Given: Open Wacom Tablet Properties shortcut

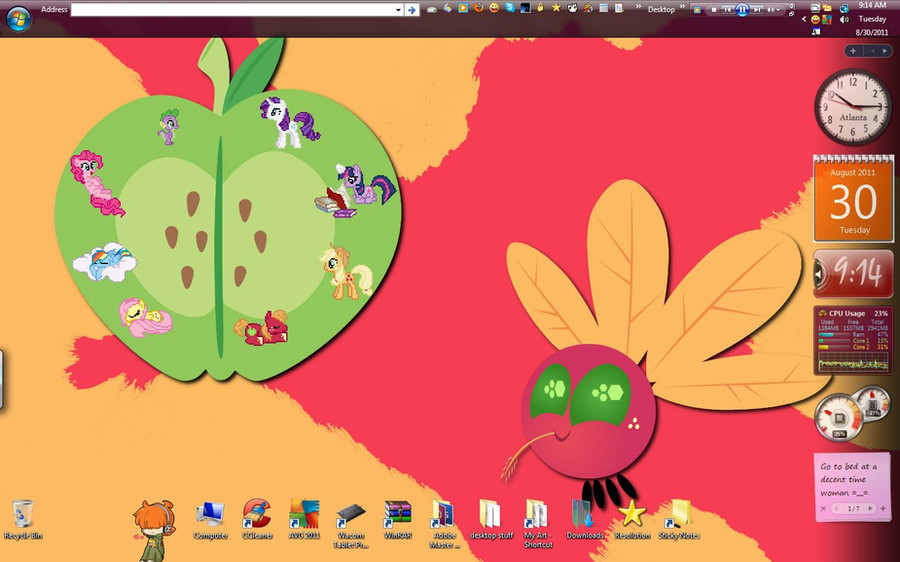Looking at the screenshot, I should [351, 524].
